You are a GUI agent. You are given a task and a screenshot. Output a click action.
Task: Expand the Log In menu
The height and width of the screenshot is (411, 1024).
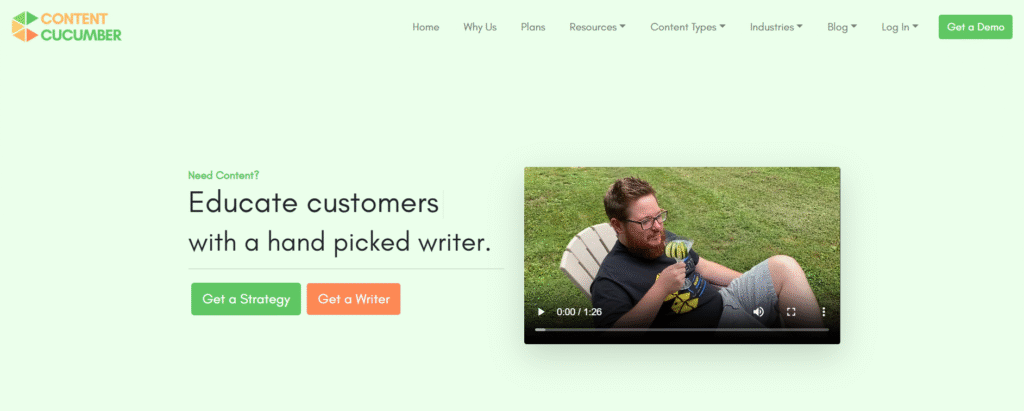(899, 27)
